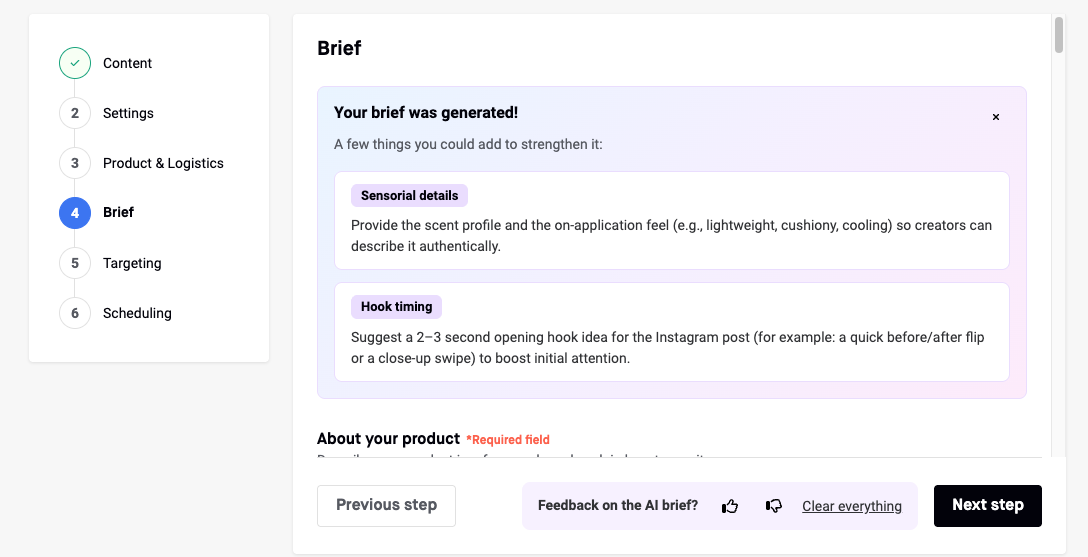The height and width of the screenshot is (557, 1088).
Task: Jump to the Scheduling step label
Action: [x=137, y=313]
